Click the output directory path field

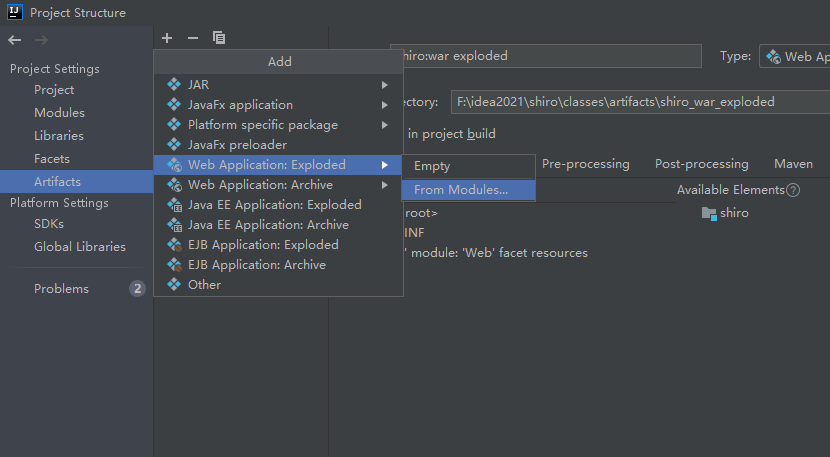tap(640, 102)
